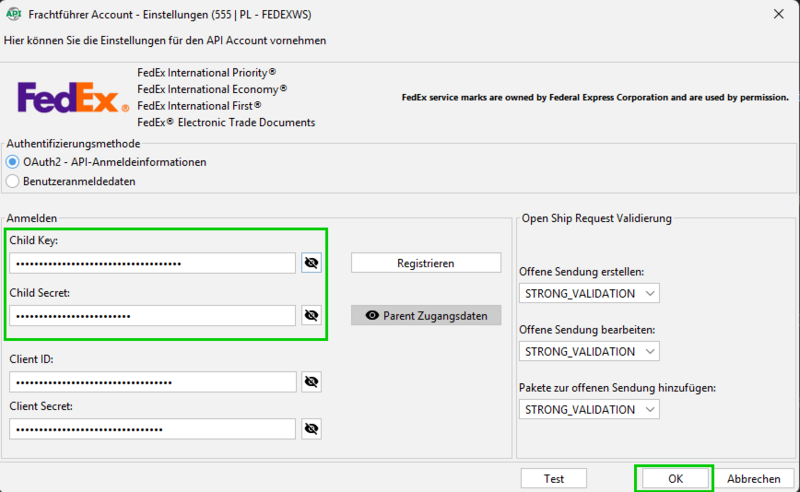The width and height of the screenshot is (800, 492).
Task: Focus the Child Secret input field
Action: [153, 315]
